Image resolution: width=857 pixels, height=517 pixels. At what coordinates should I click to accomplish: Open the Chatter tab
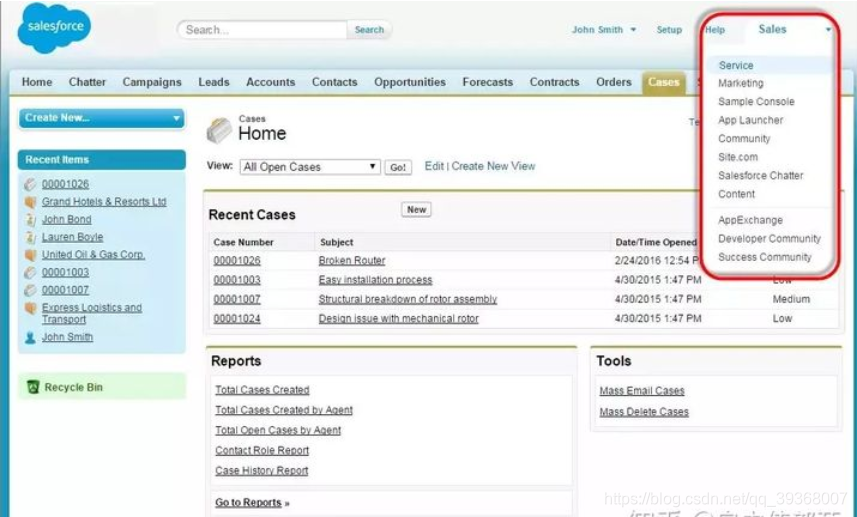(87, 82)
